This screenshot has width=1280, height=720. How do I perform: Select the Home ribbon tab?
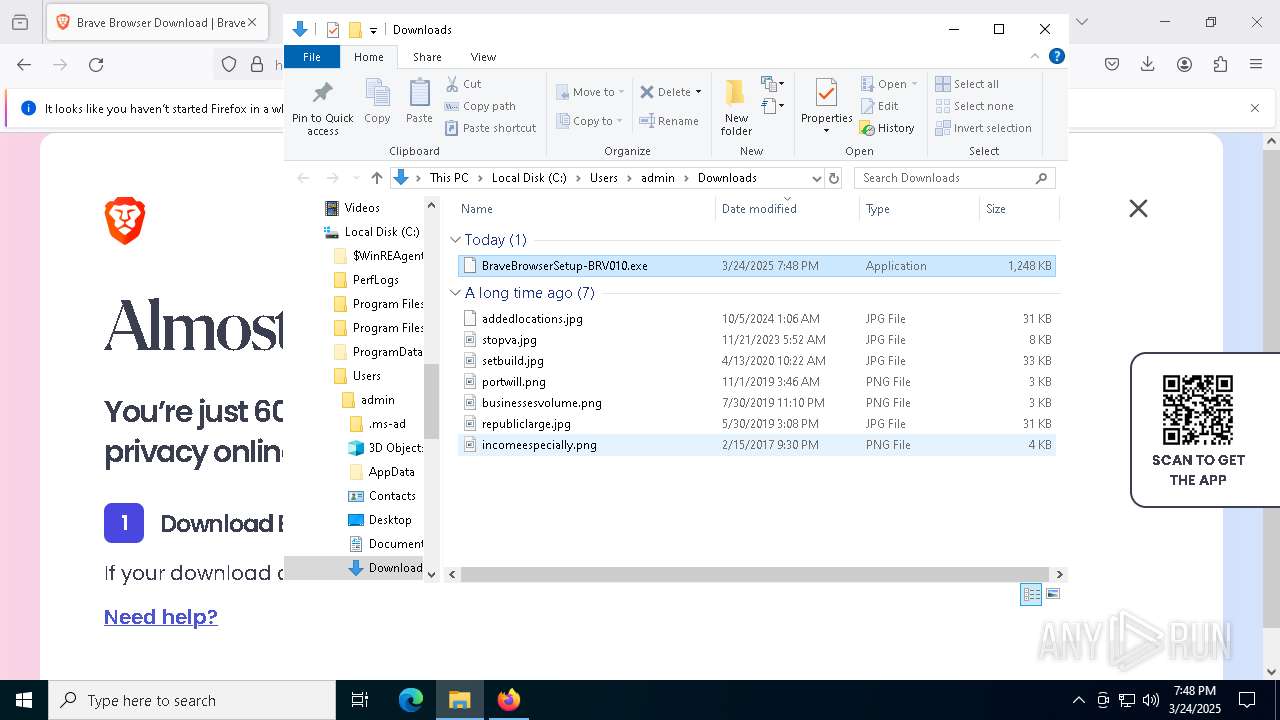[369, 57]
